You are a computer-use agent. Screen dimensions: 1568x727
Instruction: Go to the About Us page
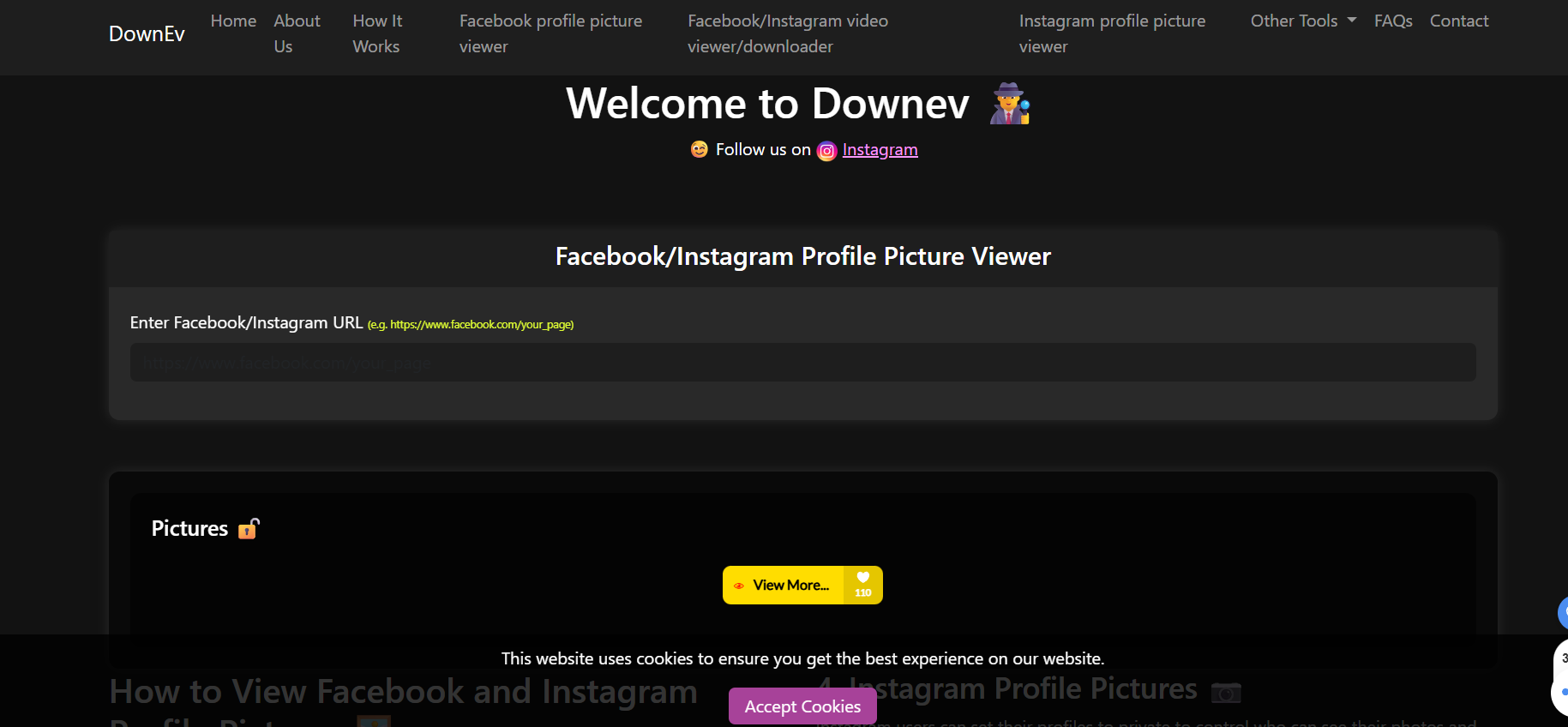pyautogui.click(x=297, y=33)
